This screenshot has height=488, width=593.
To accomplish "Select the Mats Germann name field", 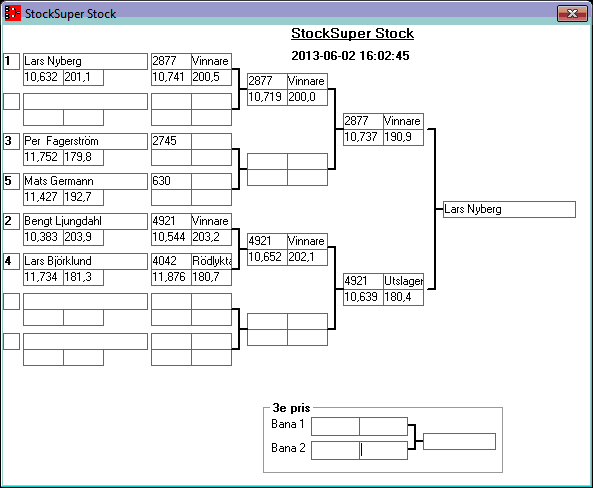I will [85, 181].
